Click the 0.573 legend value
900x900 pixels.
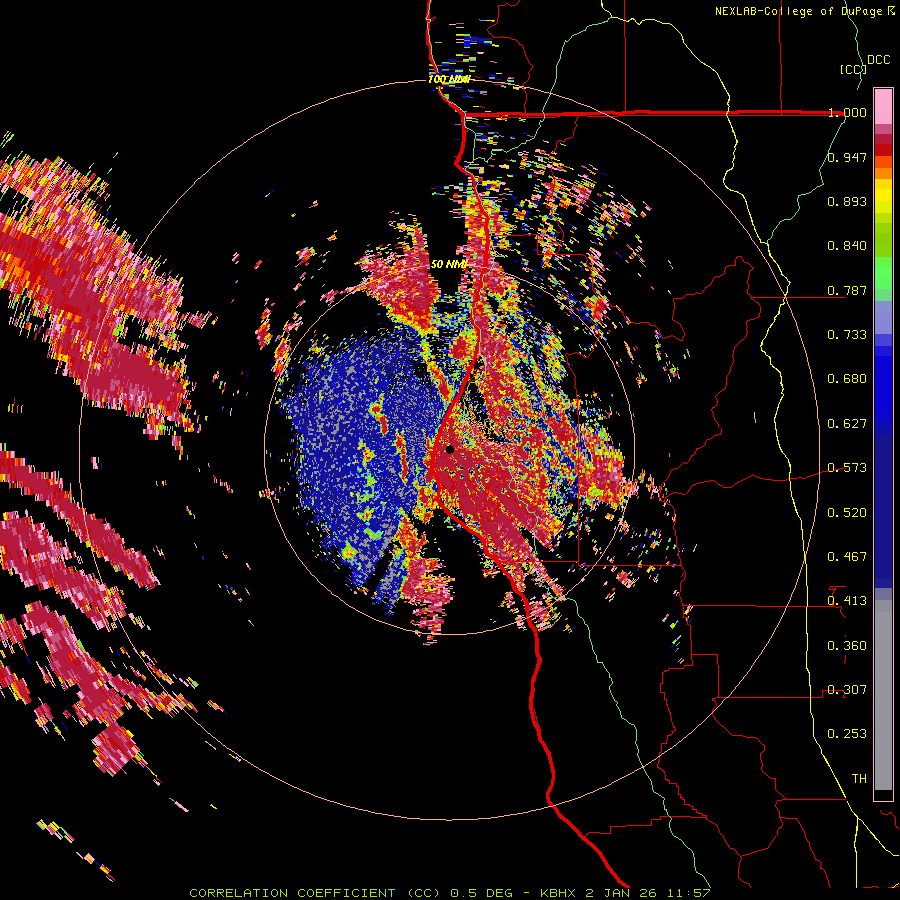(847, 468)
